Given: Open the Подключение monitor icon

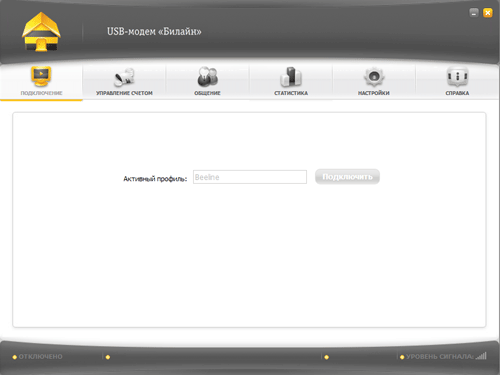Looking at the screenshot, I should tap(41, 76).
